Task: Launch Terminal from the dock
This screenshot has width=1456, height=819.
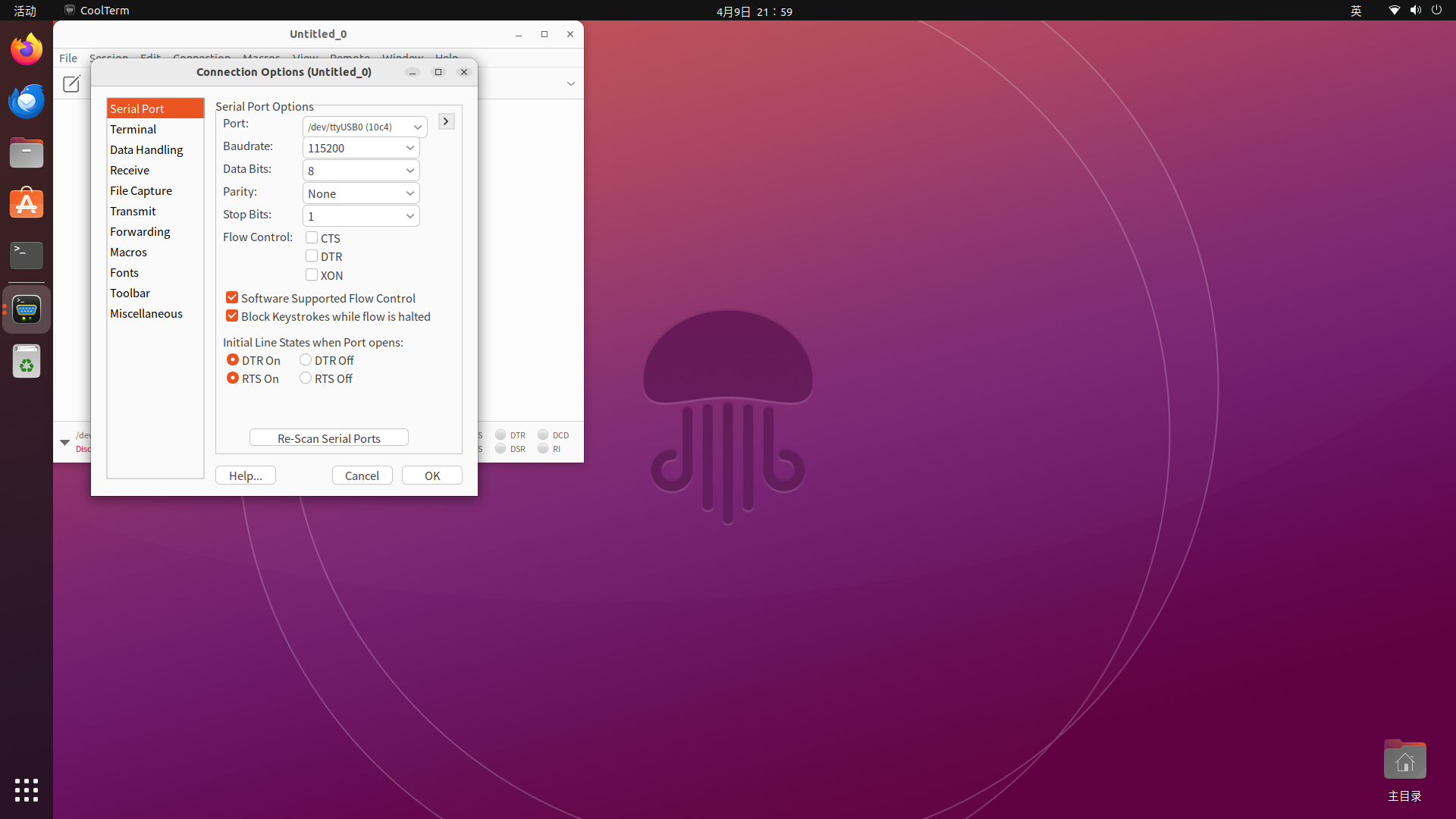Action: tap(27, 256)
